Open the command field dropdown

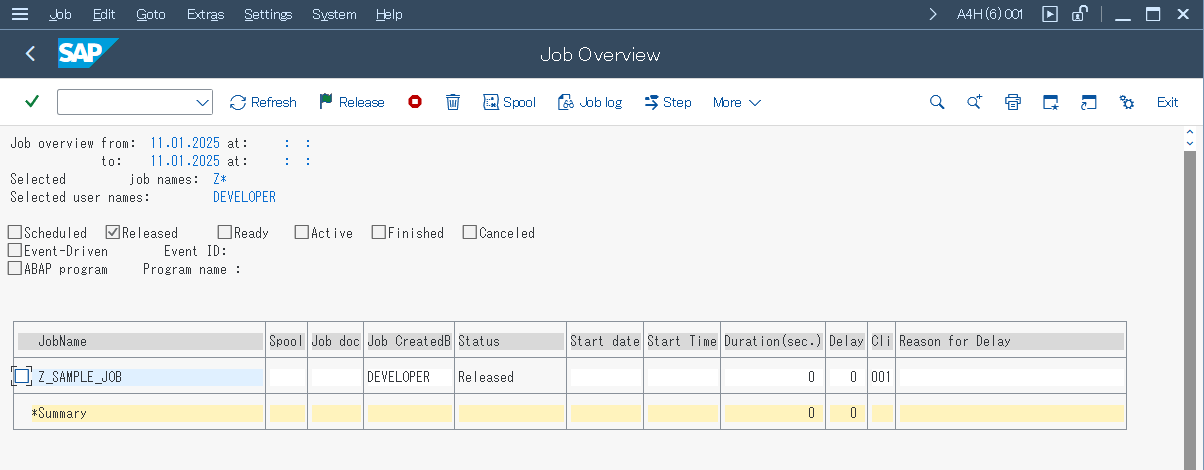coord(202,102)
